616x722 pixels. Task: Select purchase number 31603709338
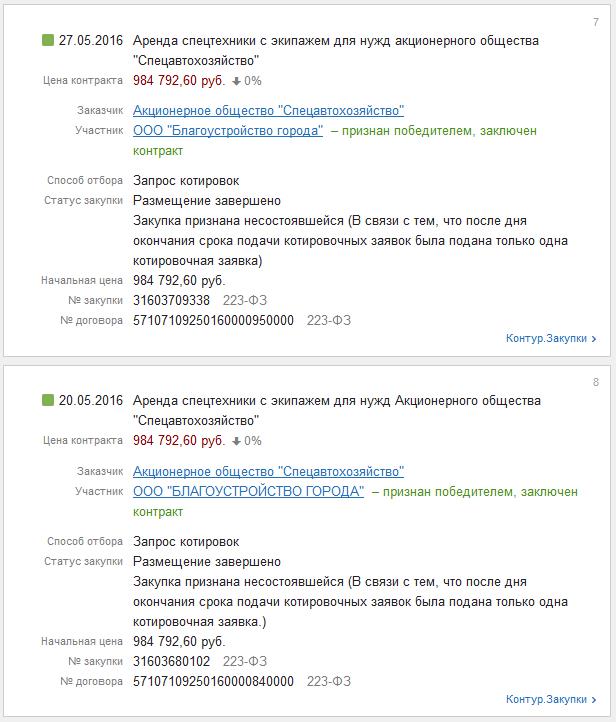coord(172,301)
